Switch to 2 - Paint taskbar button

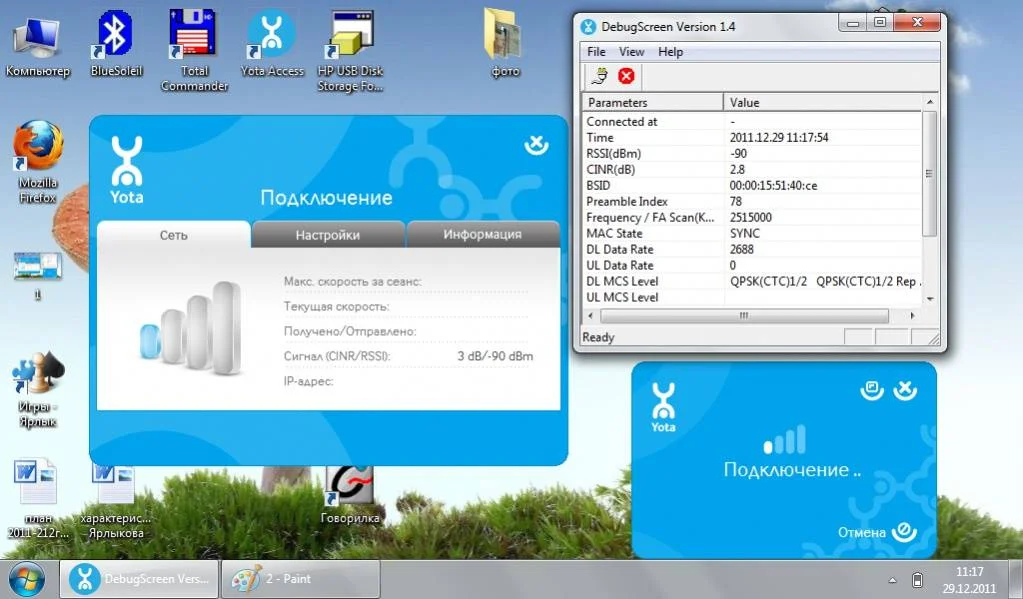301,579
